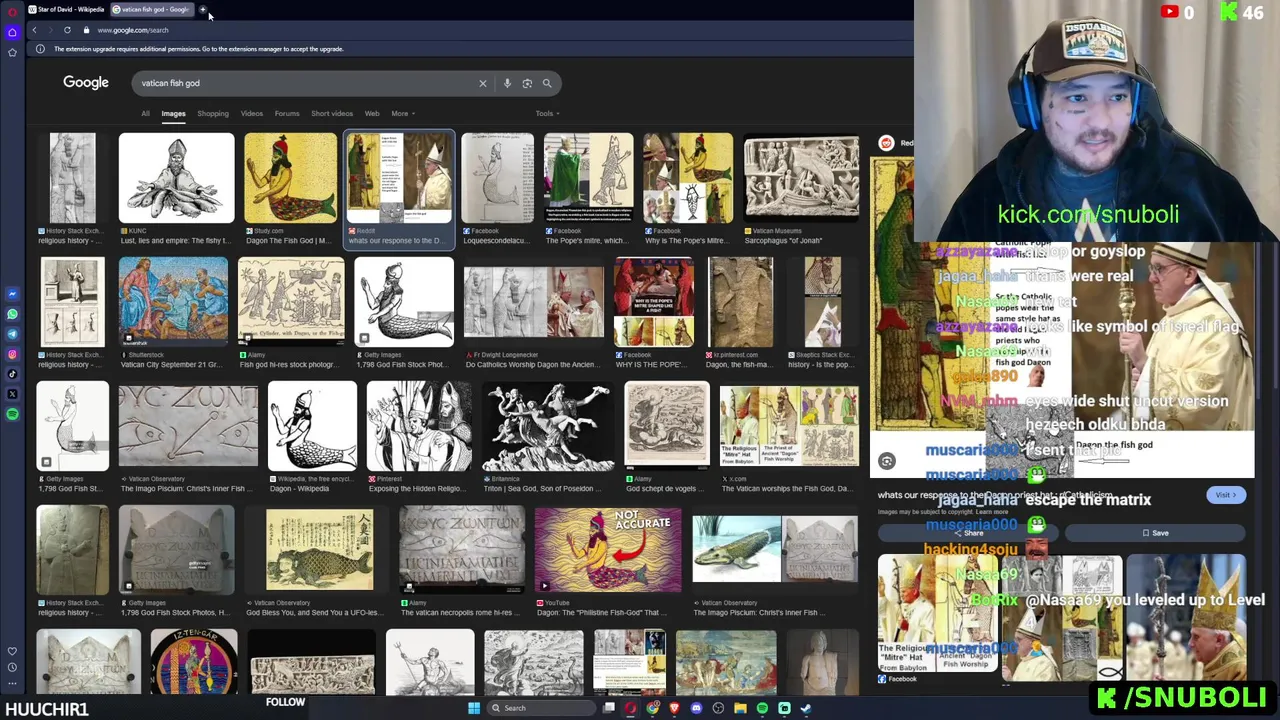The width and height of the screenshot is (1280, 720).
Task: Search by image with Lens icon
Action: (527, 83)
